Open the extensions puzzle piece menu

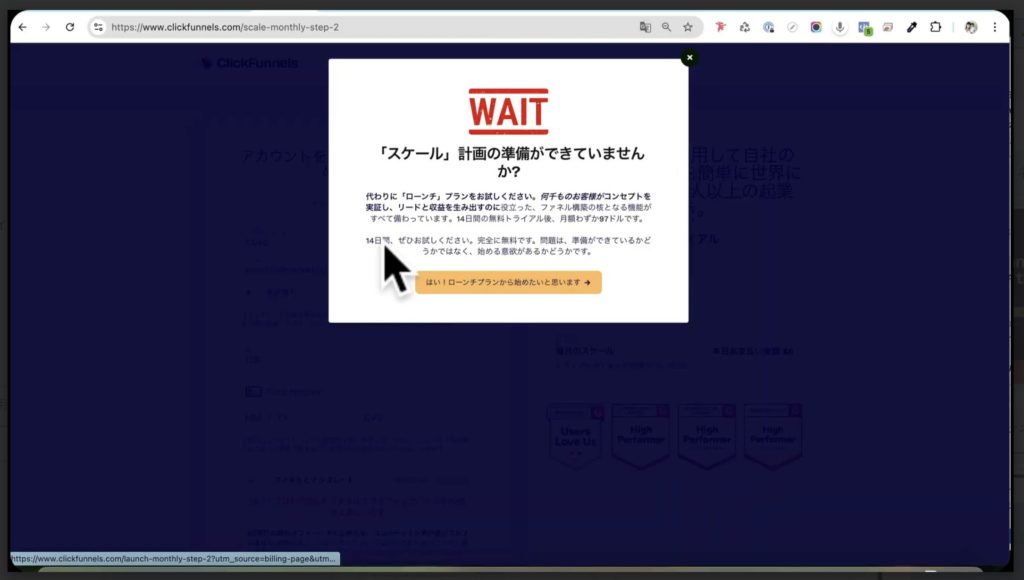[935, 27]
